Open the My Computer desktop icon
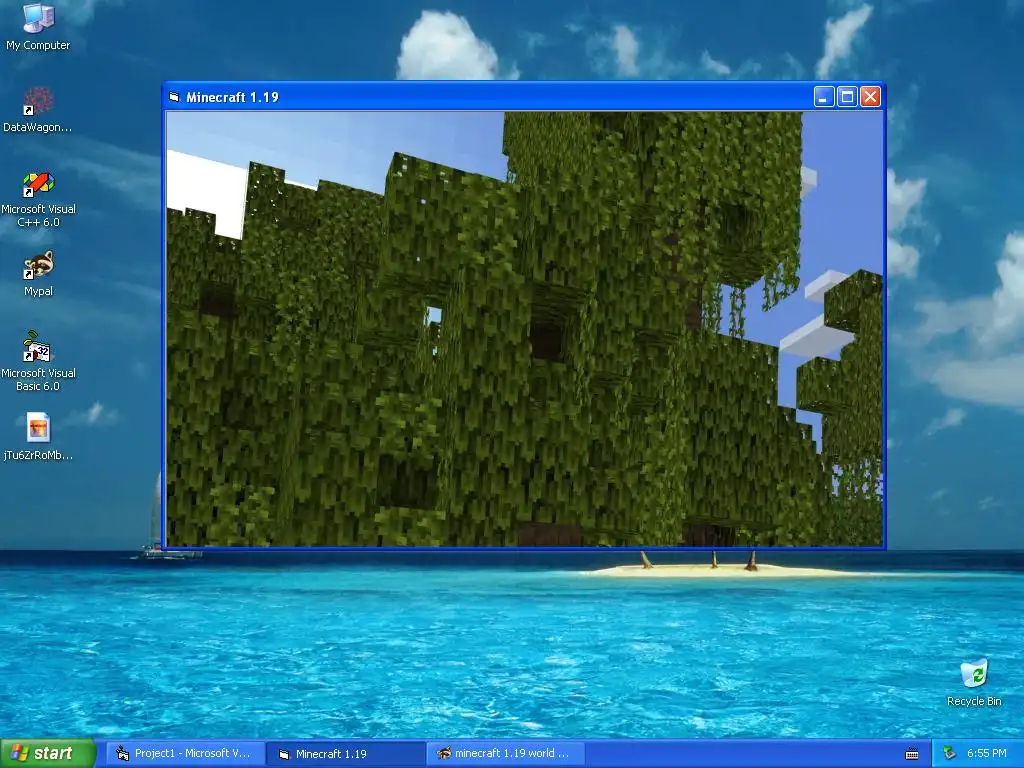 pyautogui.click(x=38, y=26)
